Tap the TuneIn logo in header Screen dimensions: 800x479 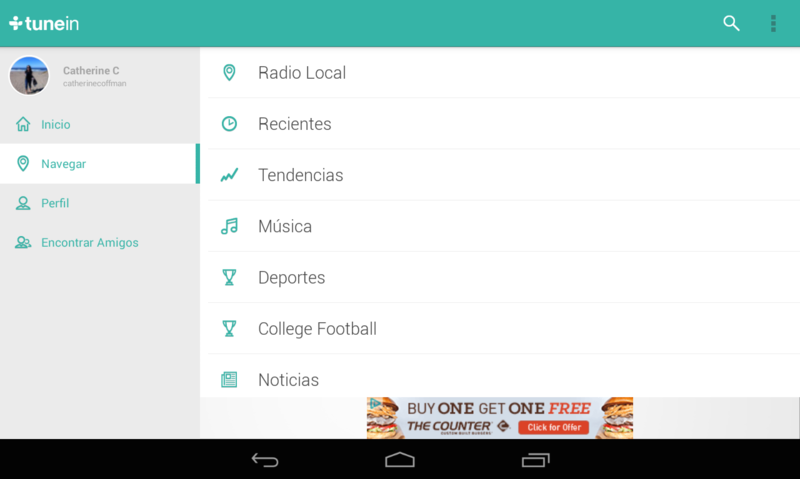click(44, 23)
